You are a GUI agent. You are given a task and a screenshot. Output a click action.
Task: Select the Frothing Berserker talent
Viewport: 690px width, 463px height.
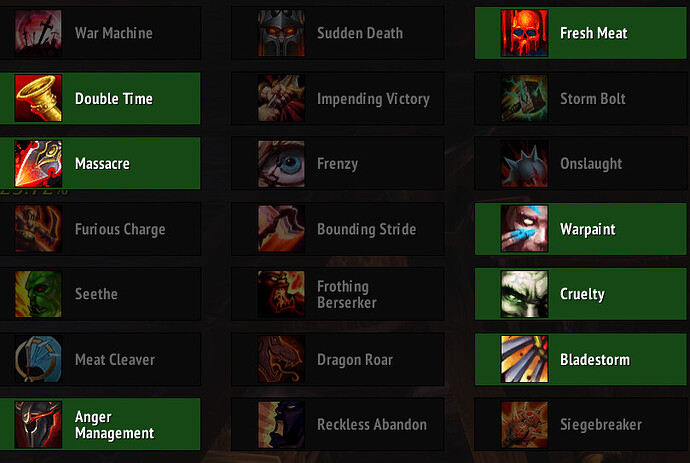coord(338,294)
